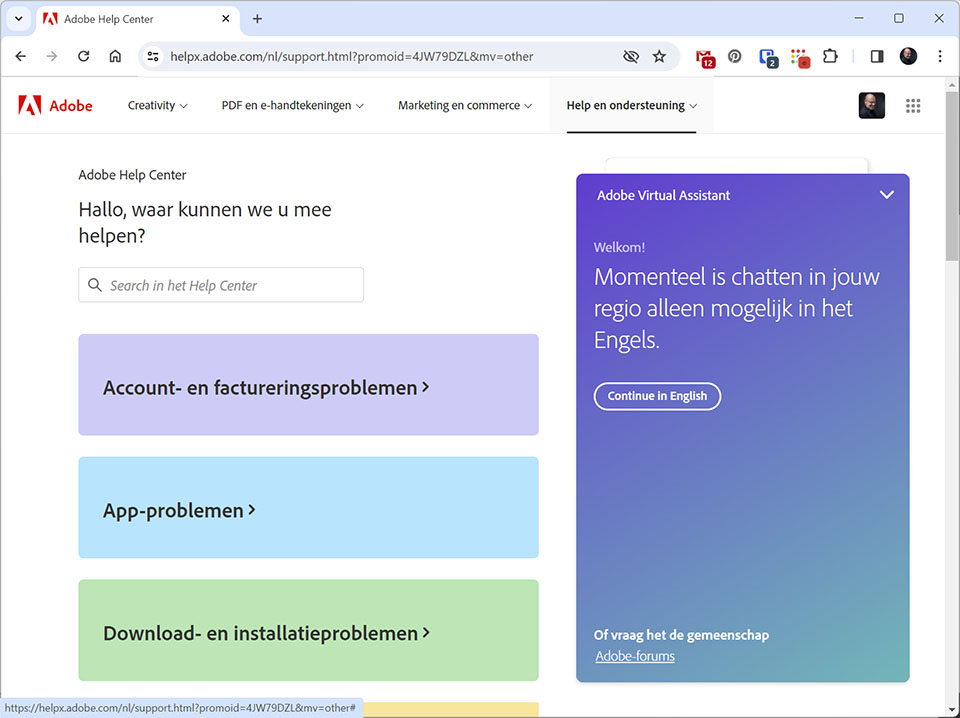The height and width of the screenshot is (718, 960).
Task: Collapse the Adobe Virtual Assistant panel chevron
Action: 887,195
